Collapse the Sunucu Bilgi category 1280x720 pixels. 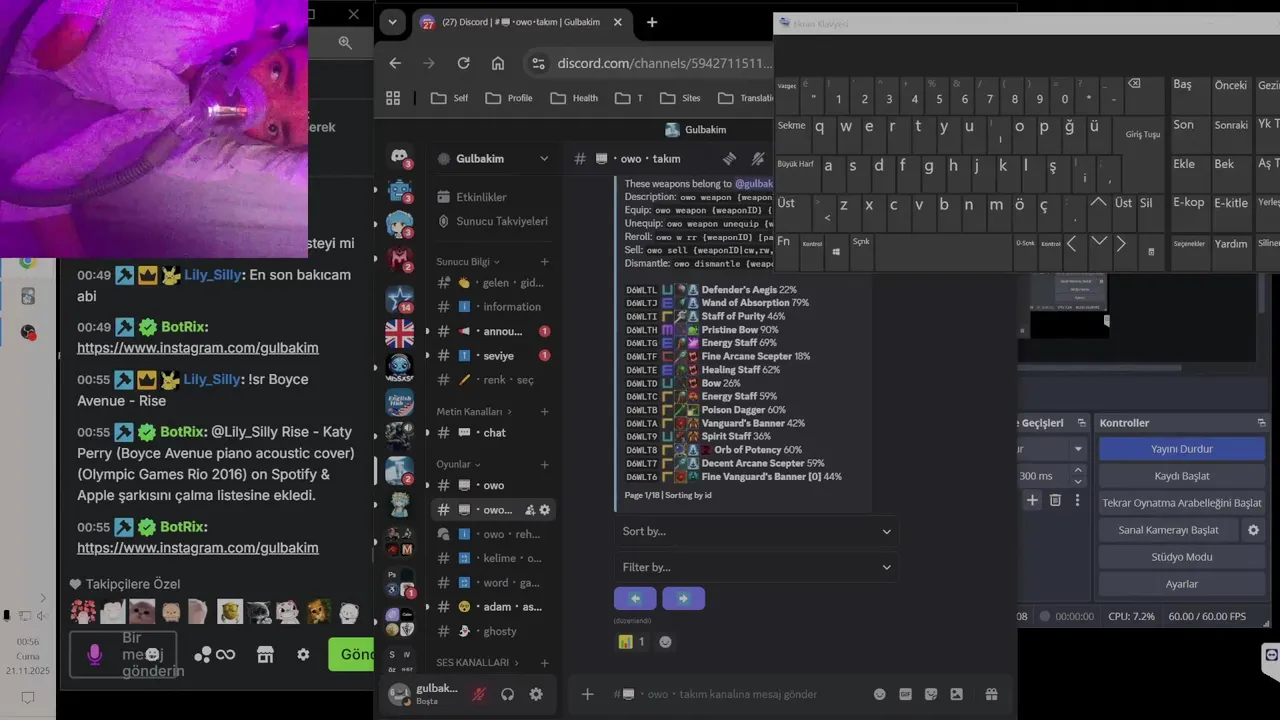tap(469, 262)
